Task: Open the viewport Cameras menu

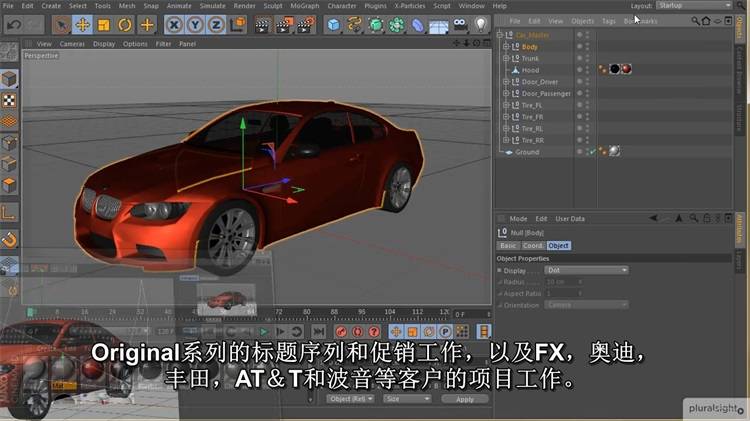Action: click(72, 44)
